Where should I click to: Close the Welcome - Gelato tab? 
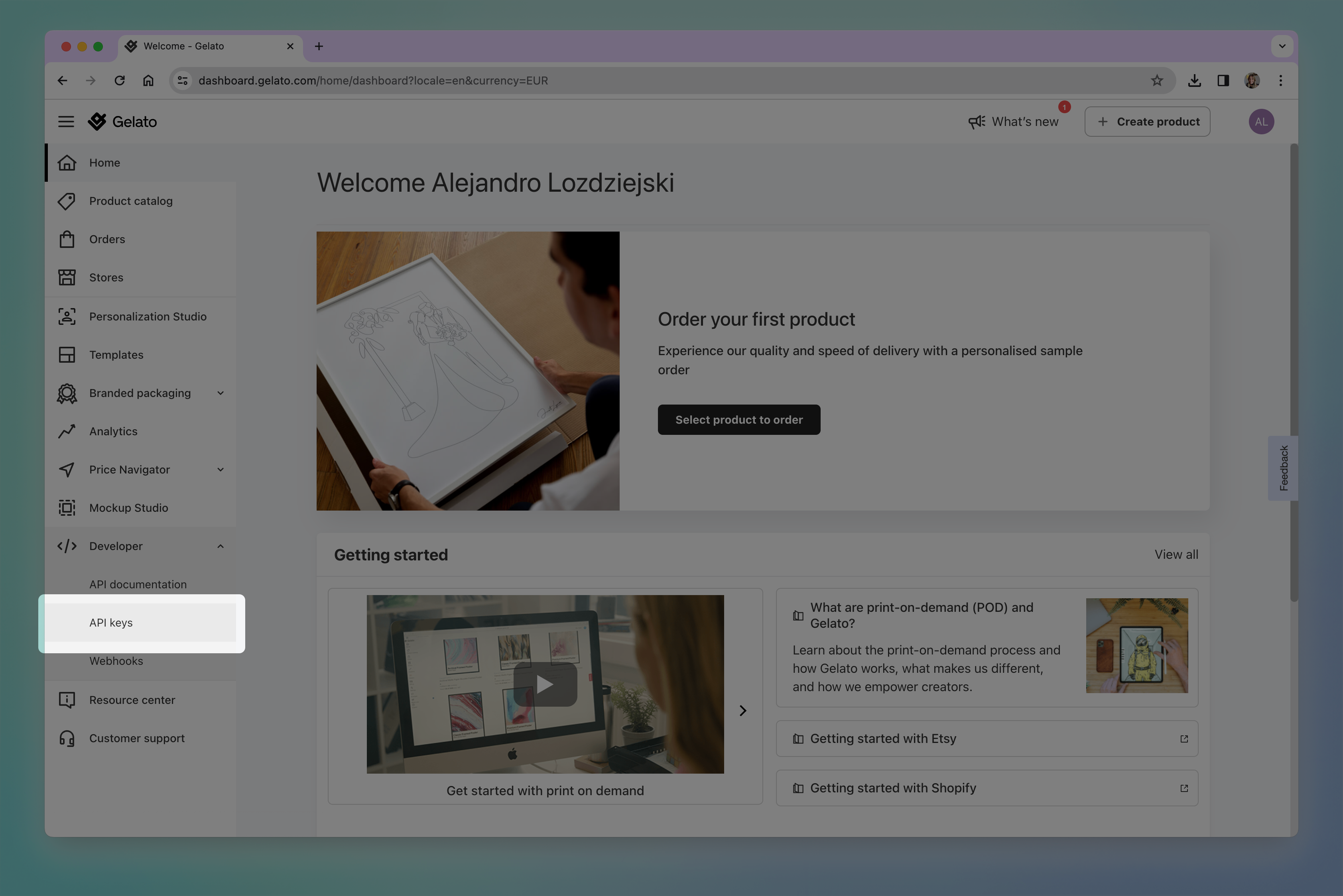[290, 46]
